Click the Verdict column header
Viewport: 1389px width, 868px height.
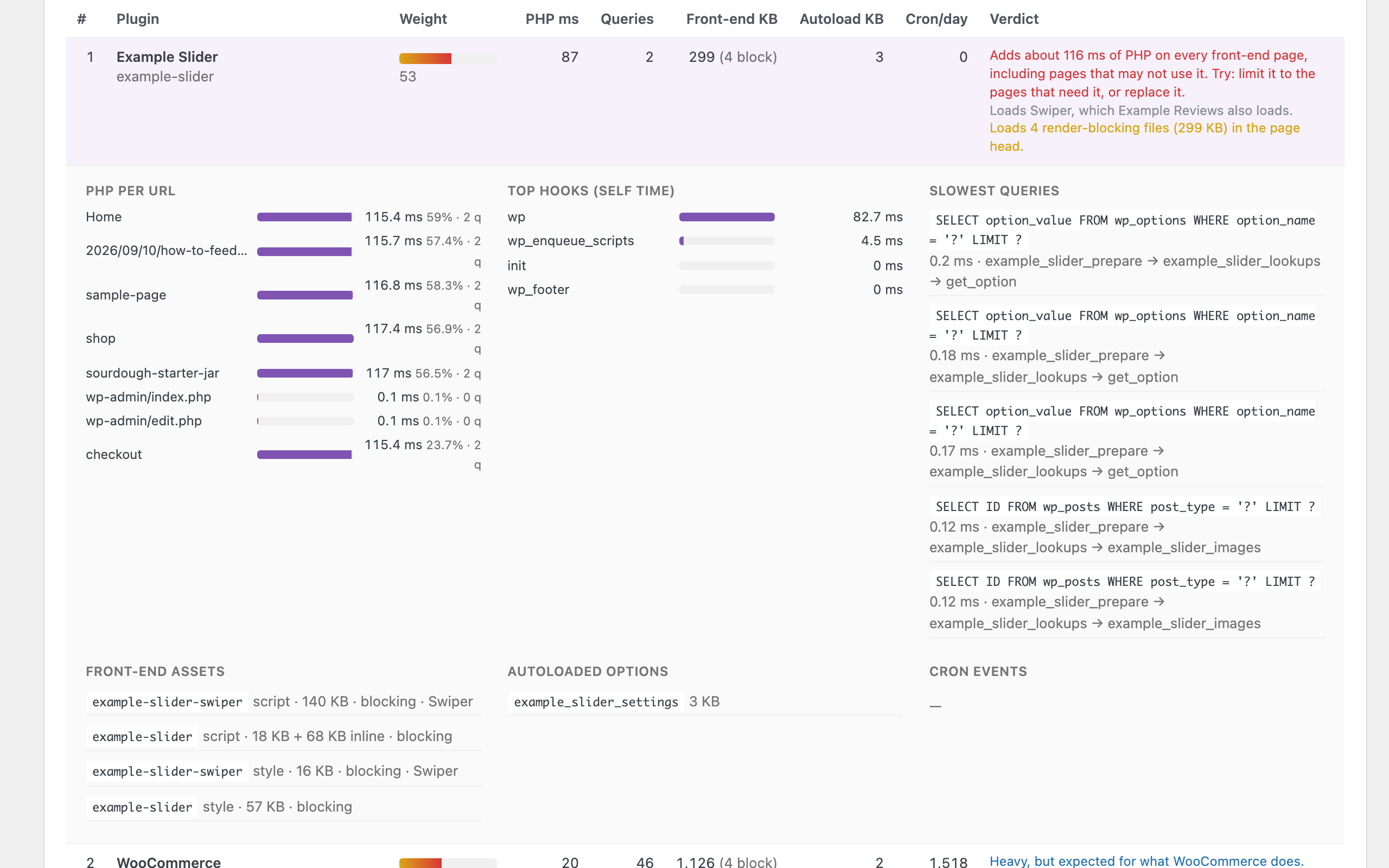pyautogui.click(x=1014, y=19)
